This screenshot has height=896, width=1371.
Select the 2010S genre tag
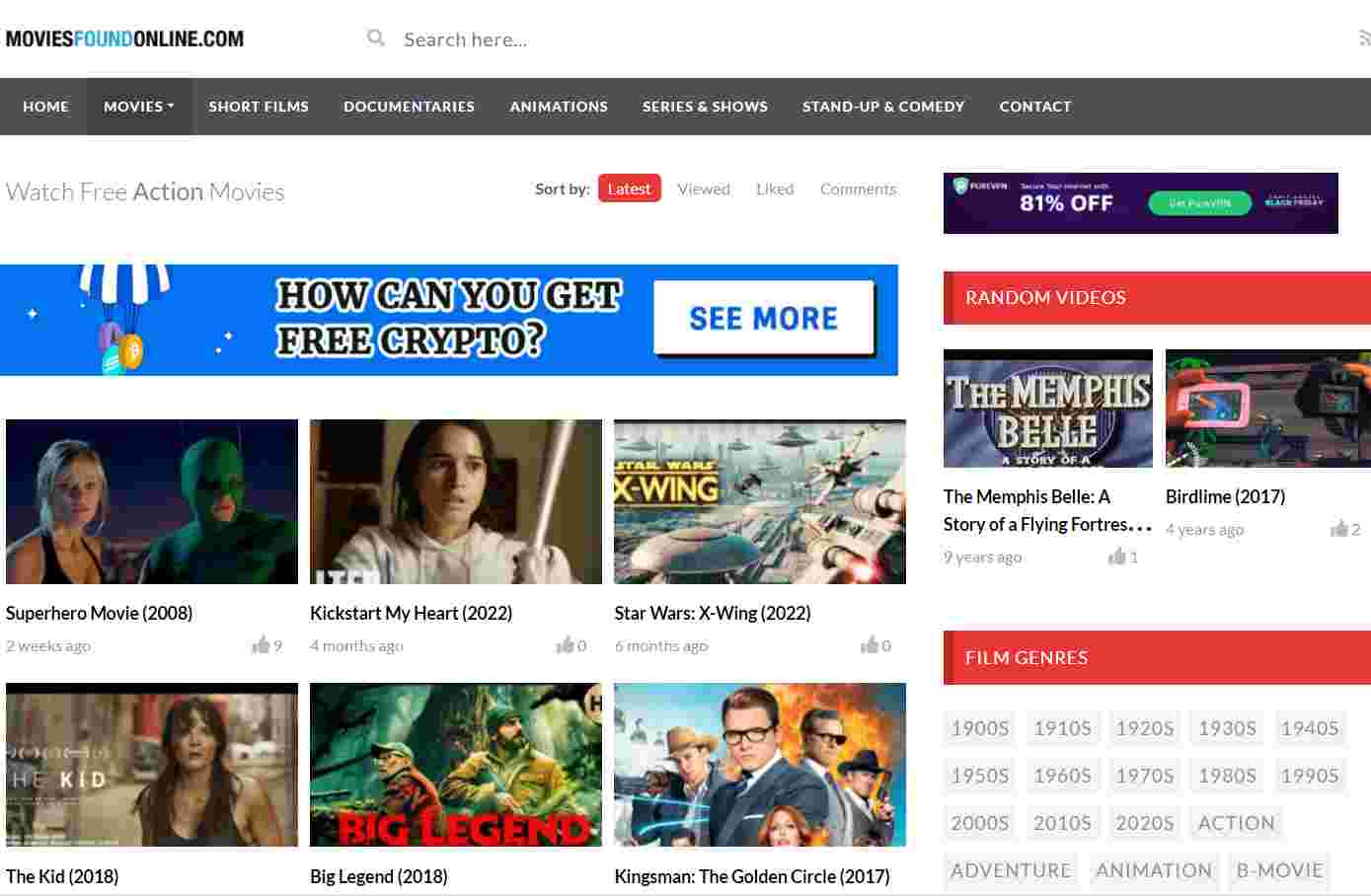1062,823
